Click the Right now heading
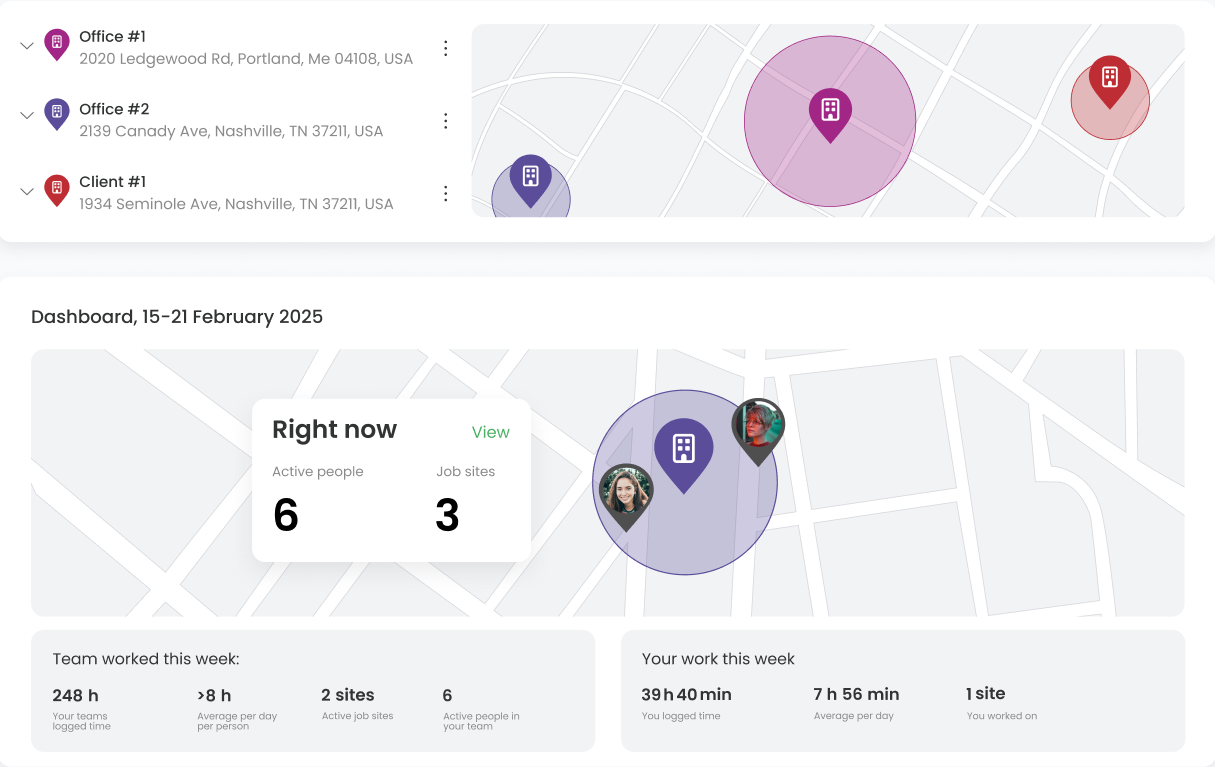Viewport: 1215px width, 767px height. (335, 429)
